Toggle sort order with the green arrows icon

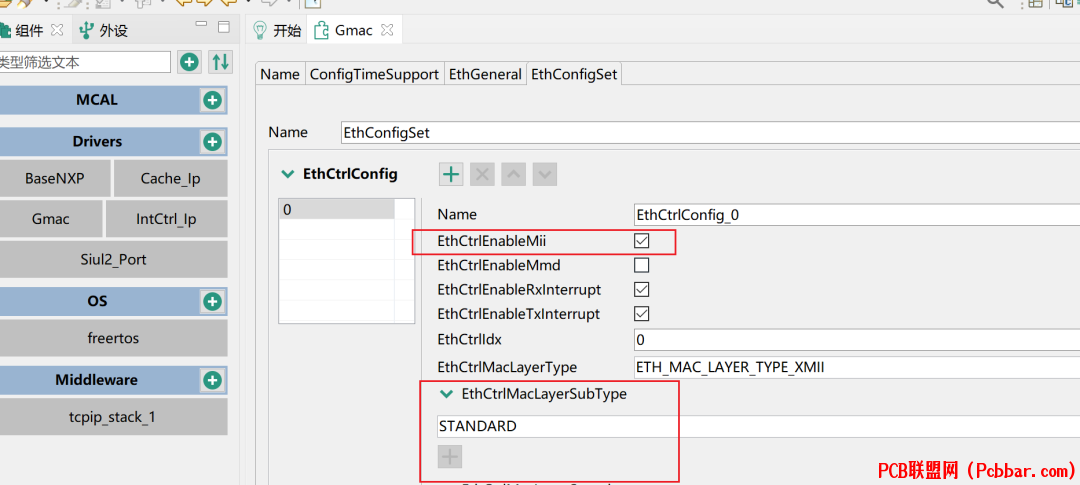pyautogui.click(x=220, y=62)
